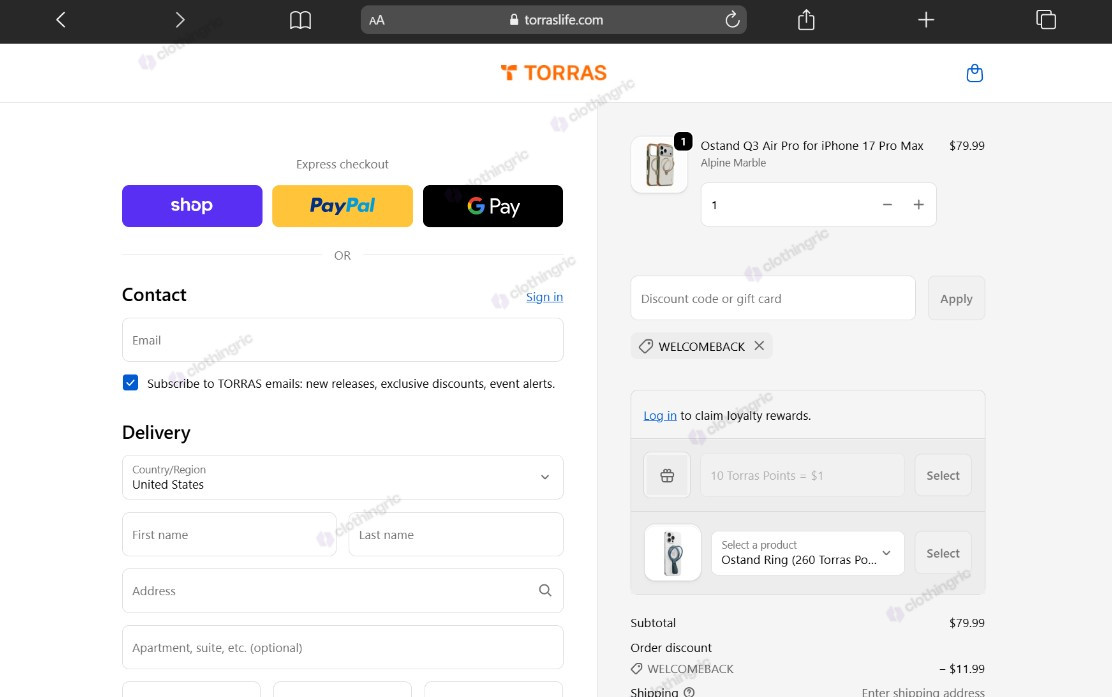This screenshot has width=1112, height=697.
Task: Click the Alpine Marble variant text
Action: coord(733,162)
